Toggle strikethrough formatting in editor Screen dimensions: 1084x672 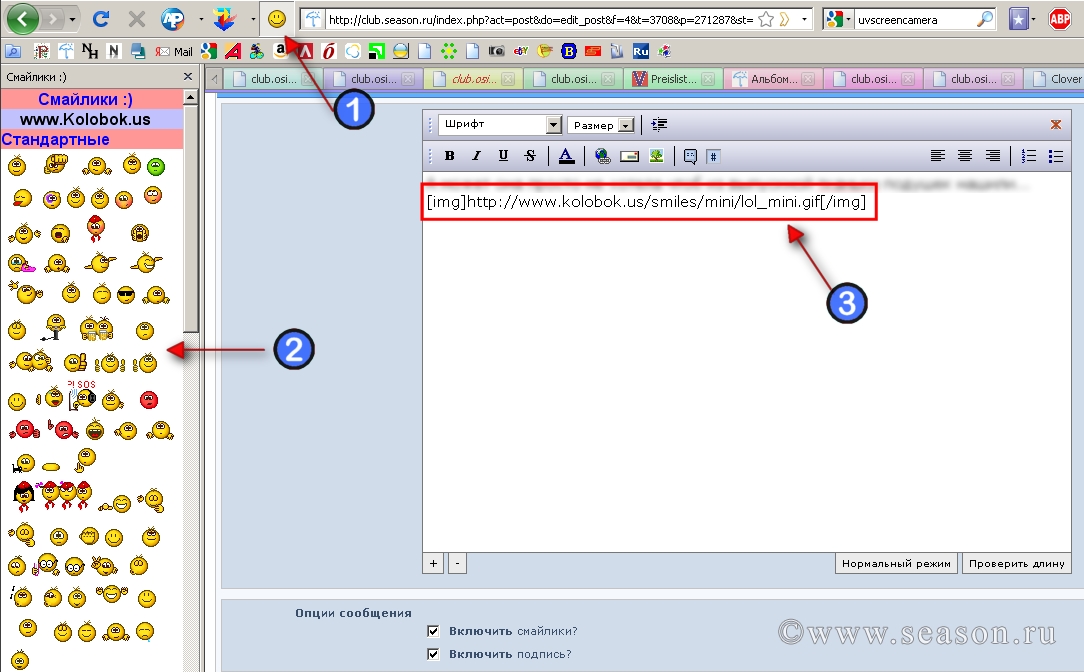pos(530,156)
